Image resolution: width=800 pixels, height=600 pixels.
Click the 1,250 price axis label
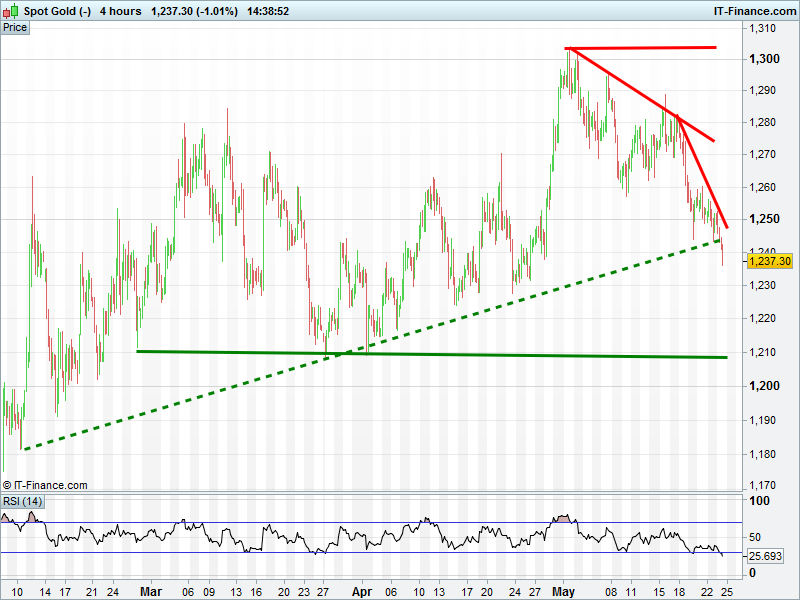[x=764, y=219]
